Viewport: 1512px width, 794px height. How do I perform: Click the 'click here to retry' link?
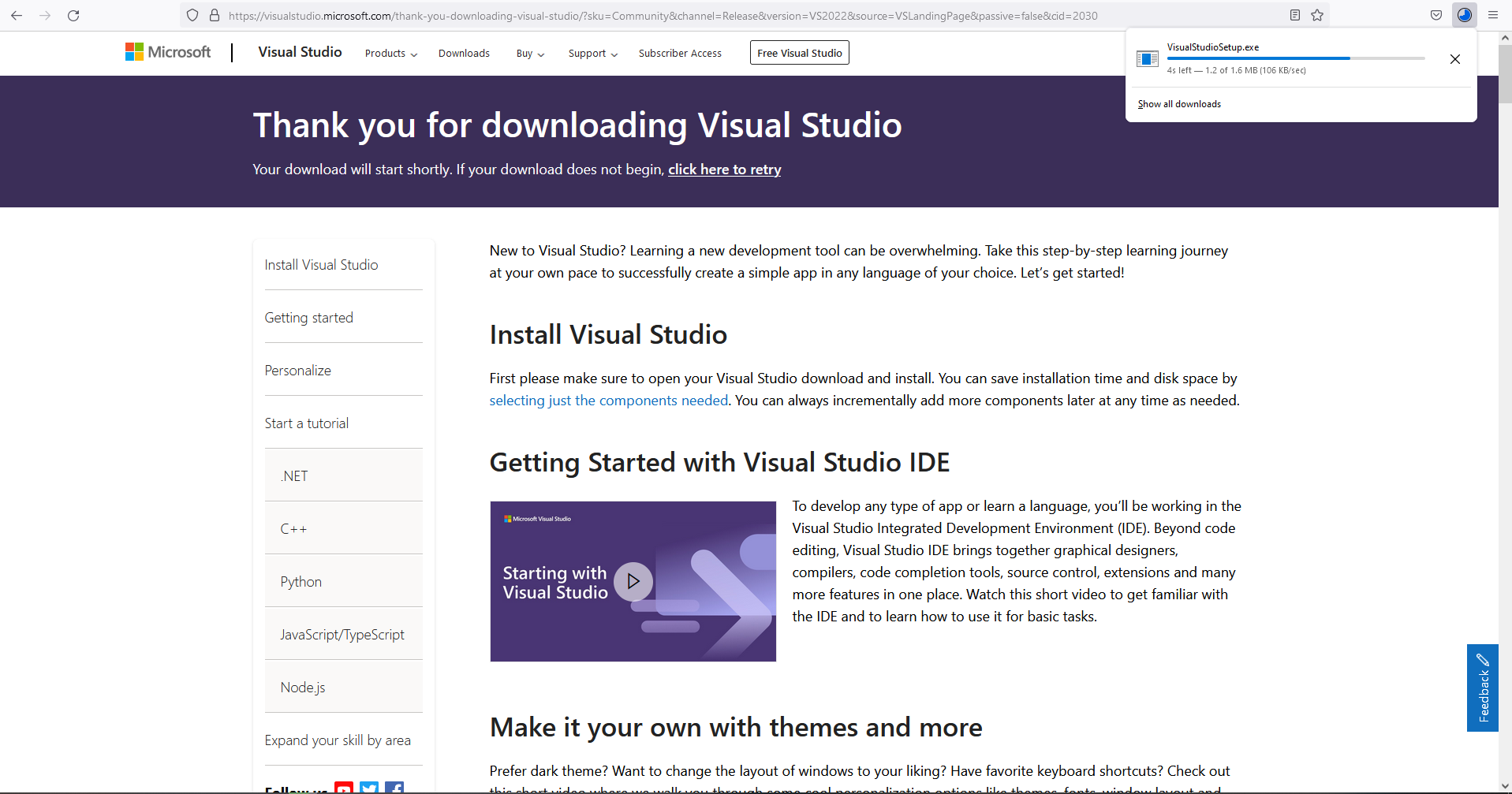(x=725, y=170)
